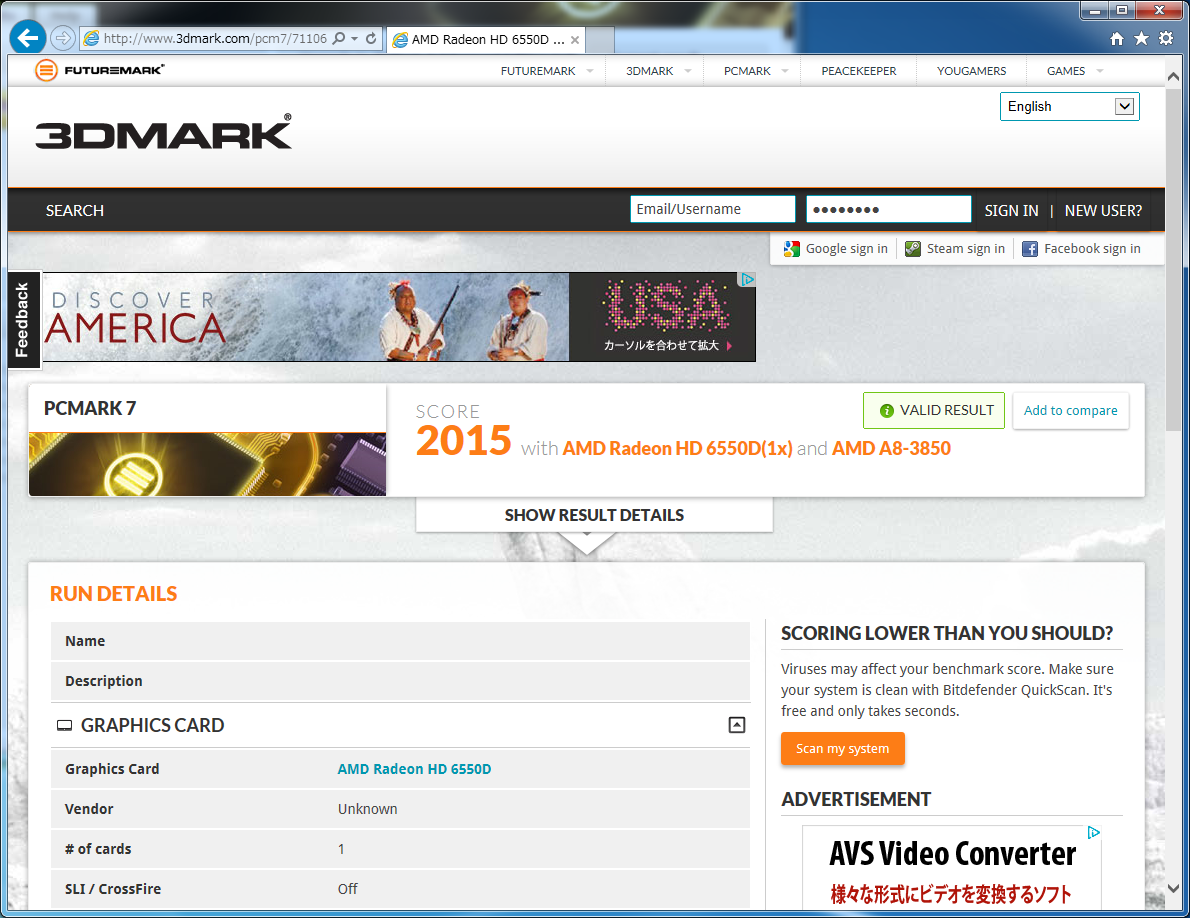
Task: Open favorites with the star icon
Action: point(1141,38)
